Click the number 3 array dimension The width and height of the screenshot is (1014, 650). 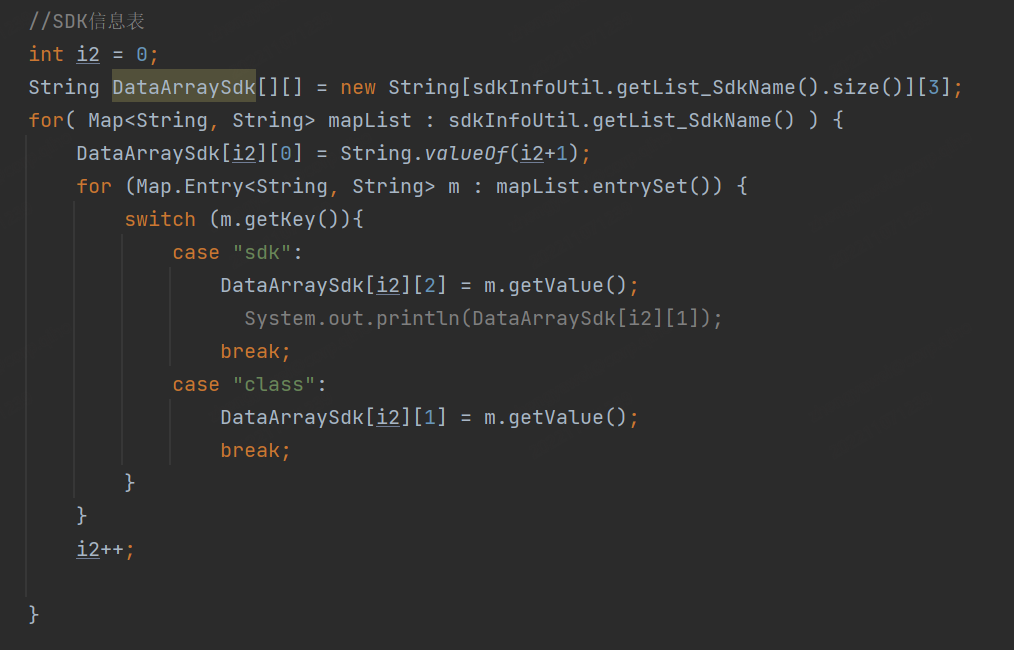933,87
